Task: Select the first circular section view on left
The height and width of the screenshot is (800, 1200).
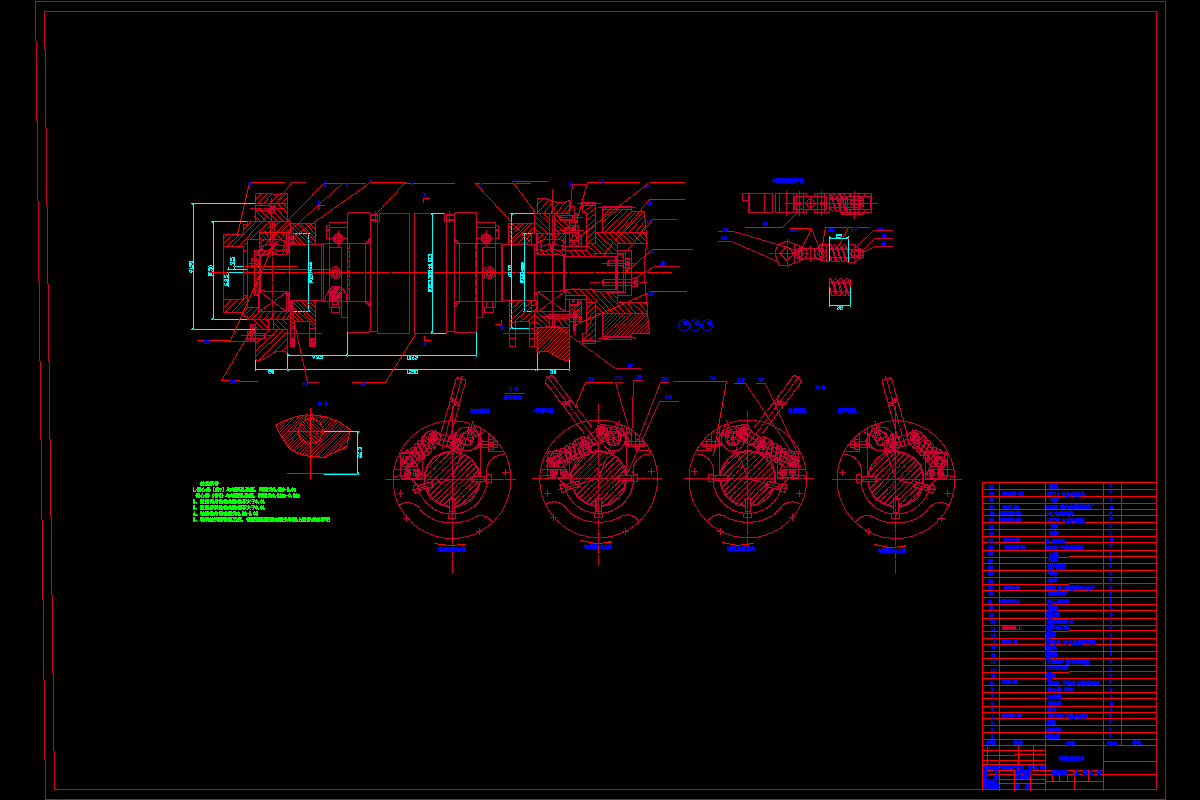Action: pos(452,478)
